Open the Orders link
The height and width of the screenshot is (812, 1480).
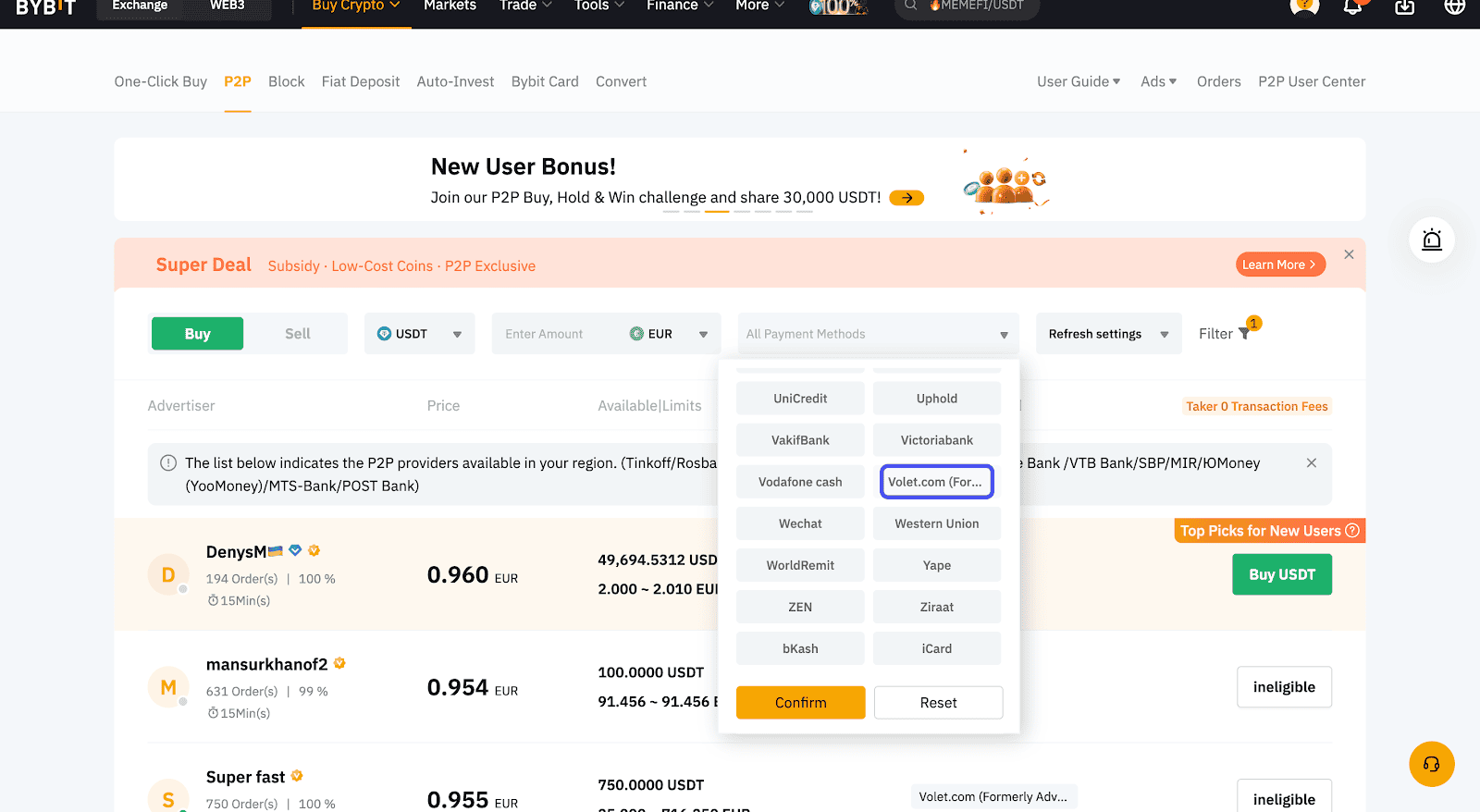pos(1218,81)
